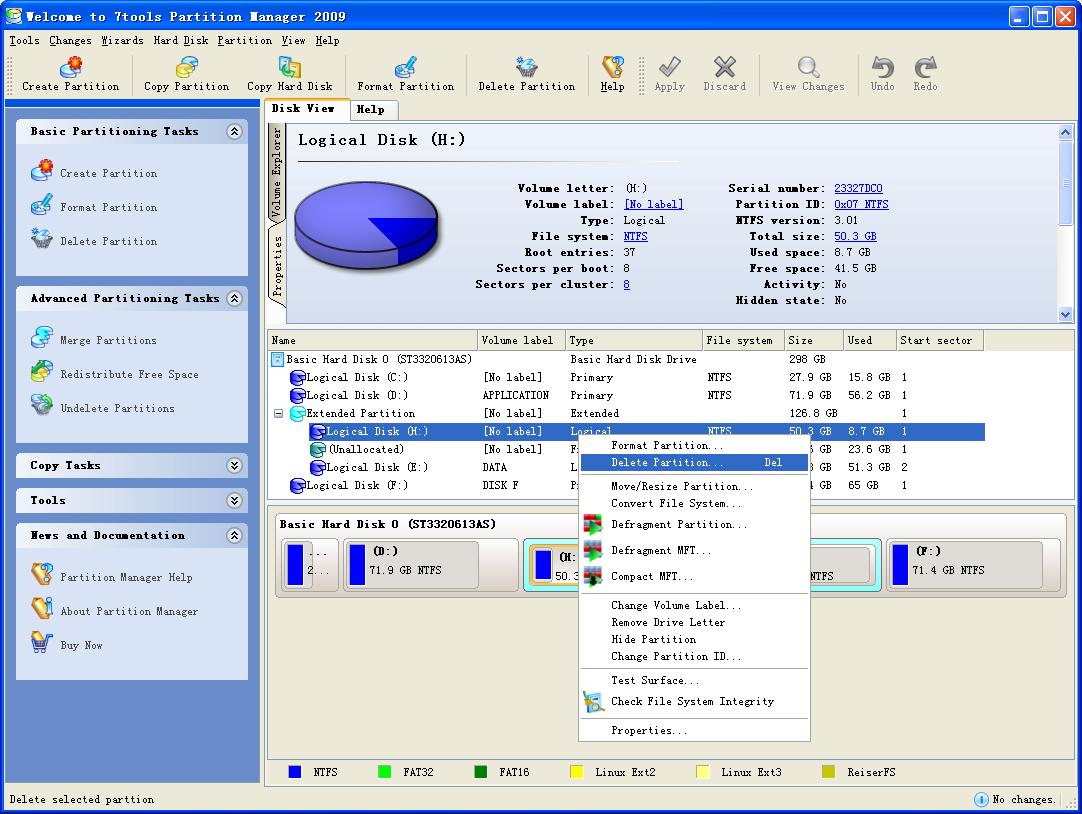The width and height of the screenshot is (1082, 814).
Task: Click the Format Partition toolbar icon
Action: (405, 68)
